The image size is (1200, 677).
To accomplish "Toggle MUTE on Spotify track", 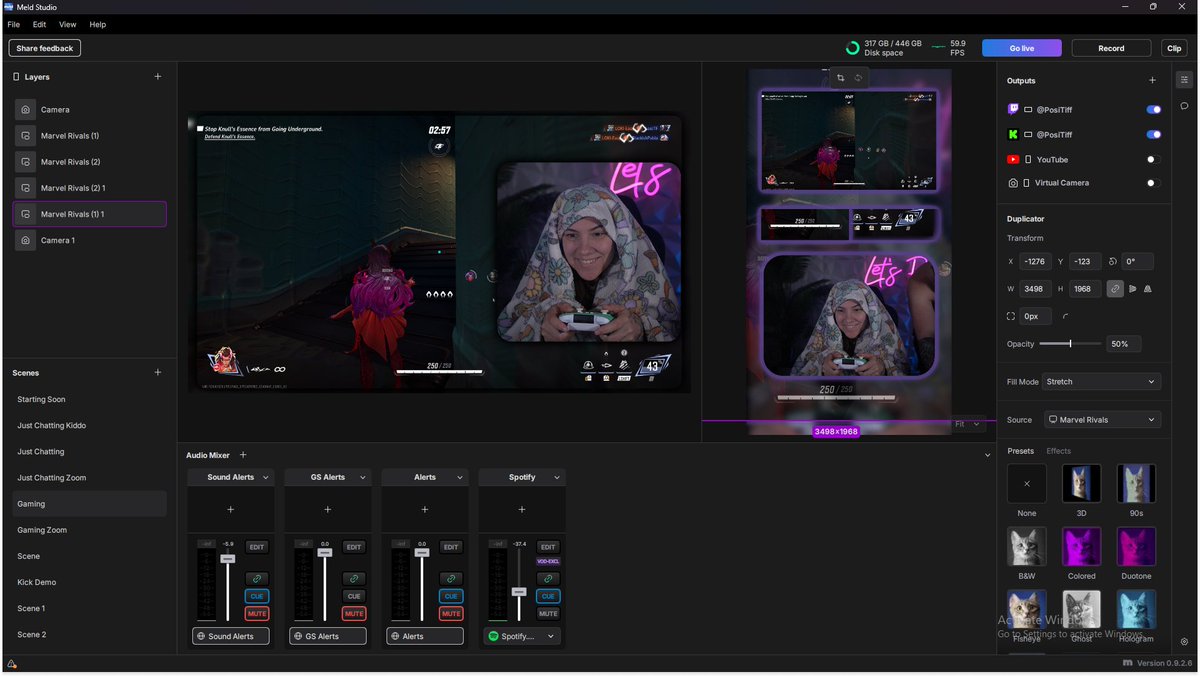I will click(x=548, y=613).
